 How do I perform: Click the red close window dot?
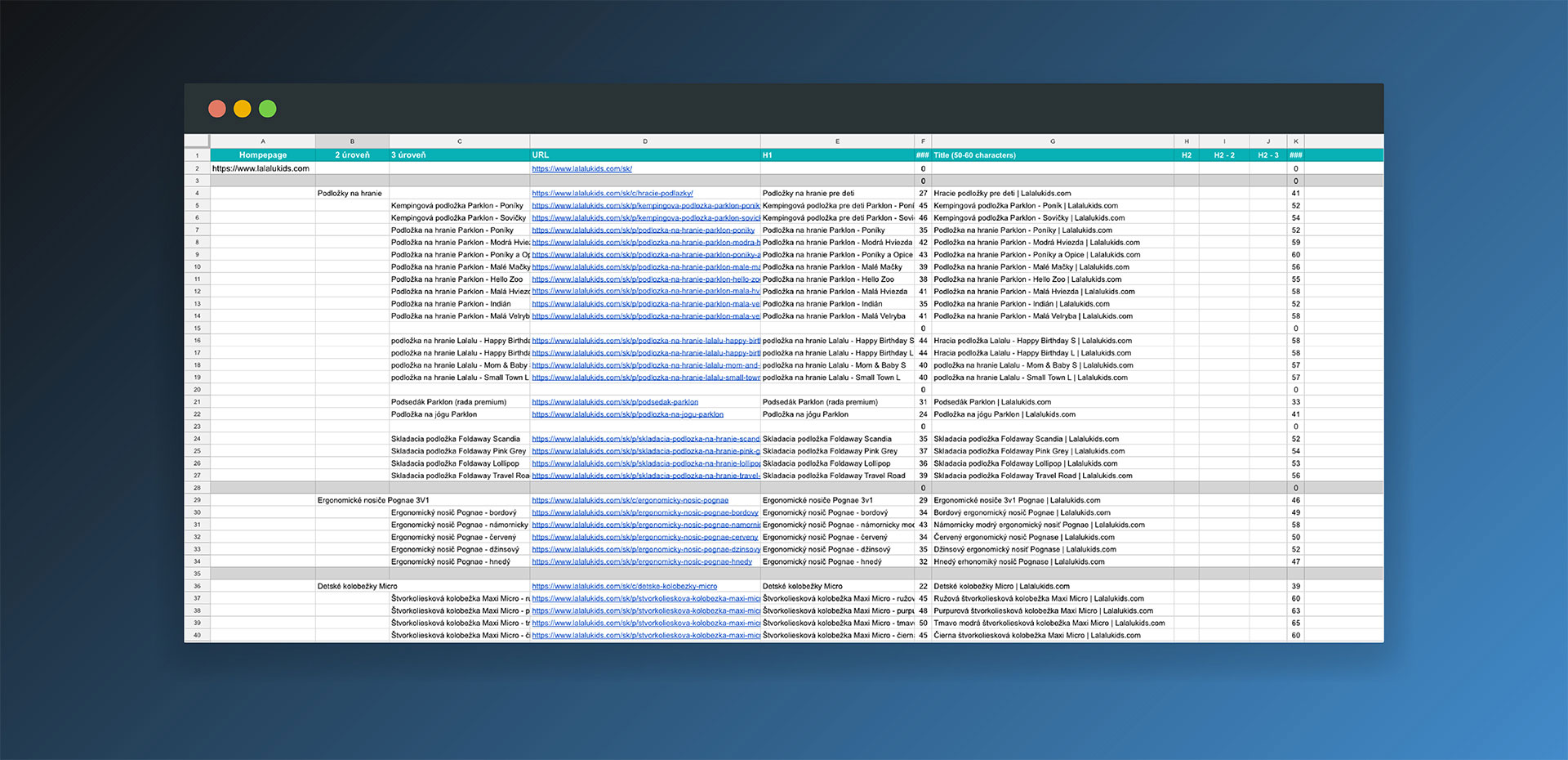217,109
